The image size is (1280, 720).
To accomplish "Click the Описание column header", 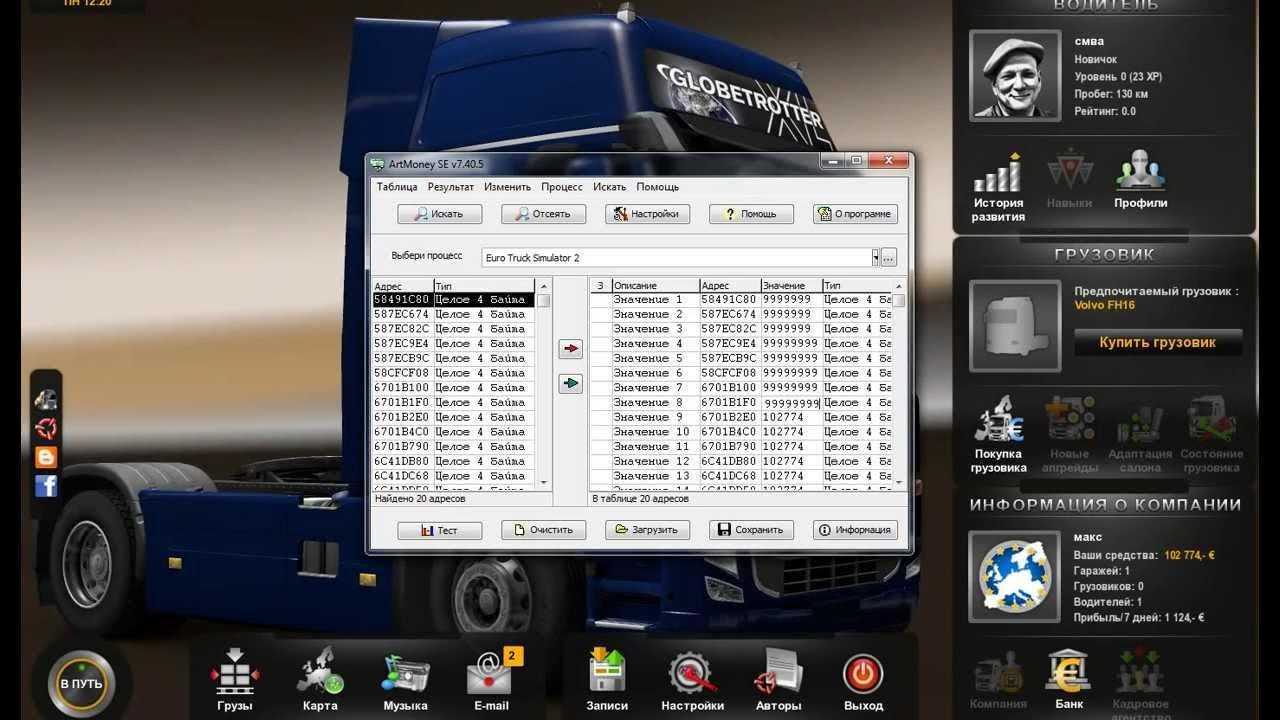I will point(654,286).
